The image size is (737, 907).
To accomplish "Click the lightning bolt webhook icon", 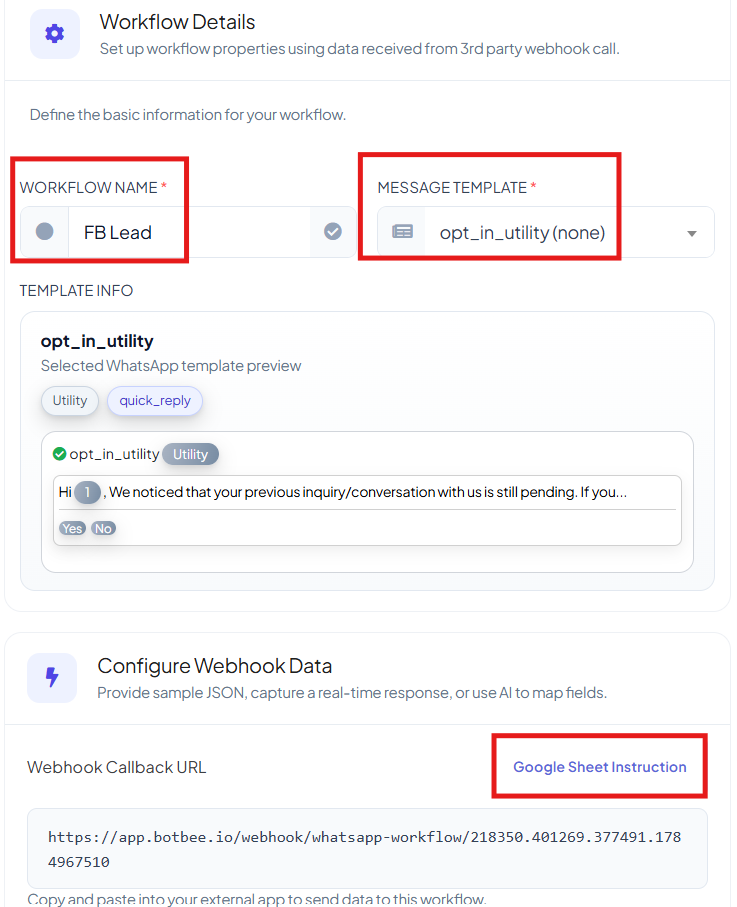I will tap(52, 677).
